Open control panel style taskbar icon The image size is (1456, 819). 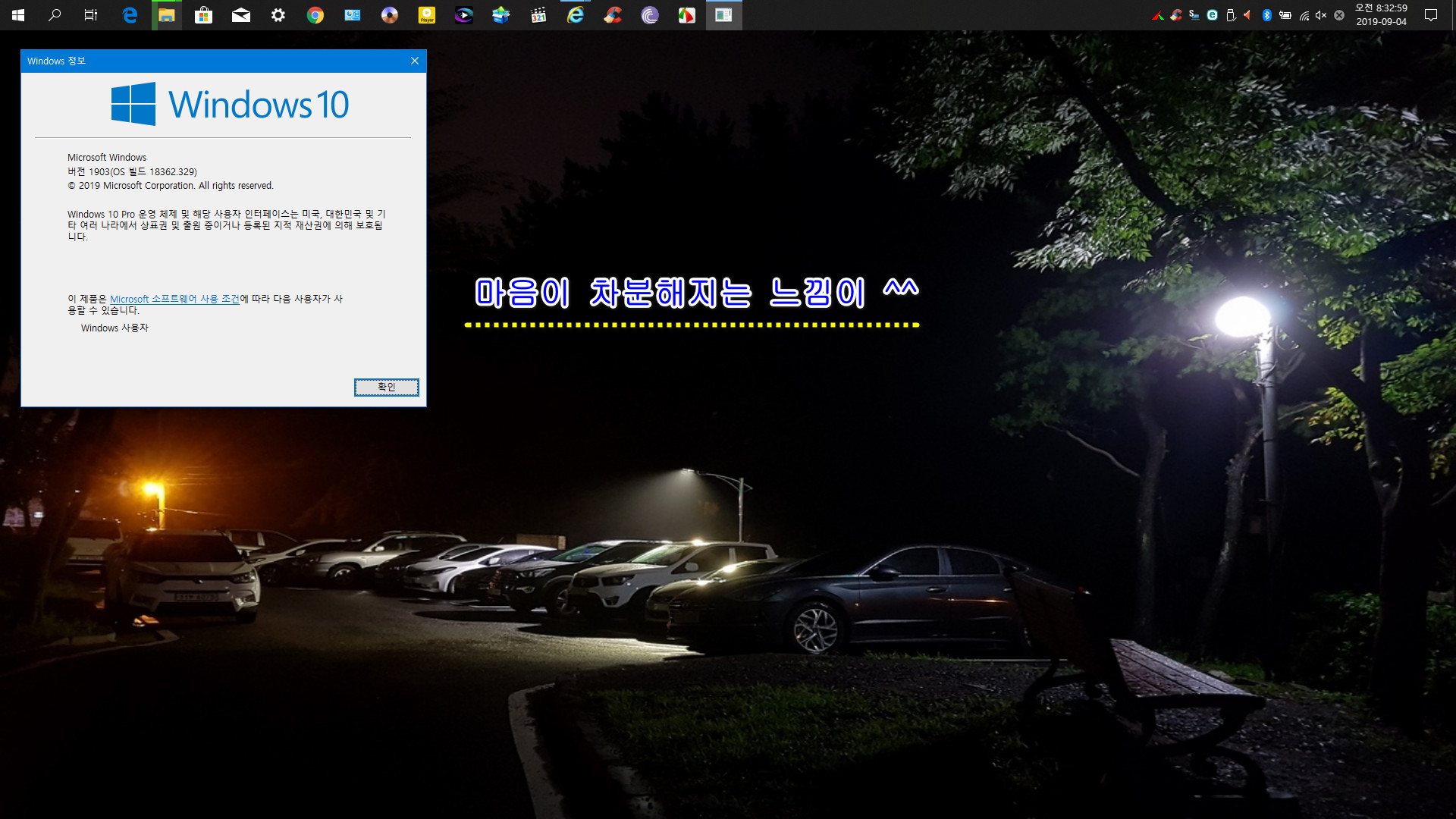click(x=353, y=15)
